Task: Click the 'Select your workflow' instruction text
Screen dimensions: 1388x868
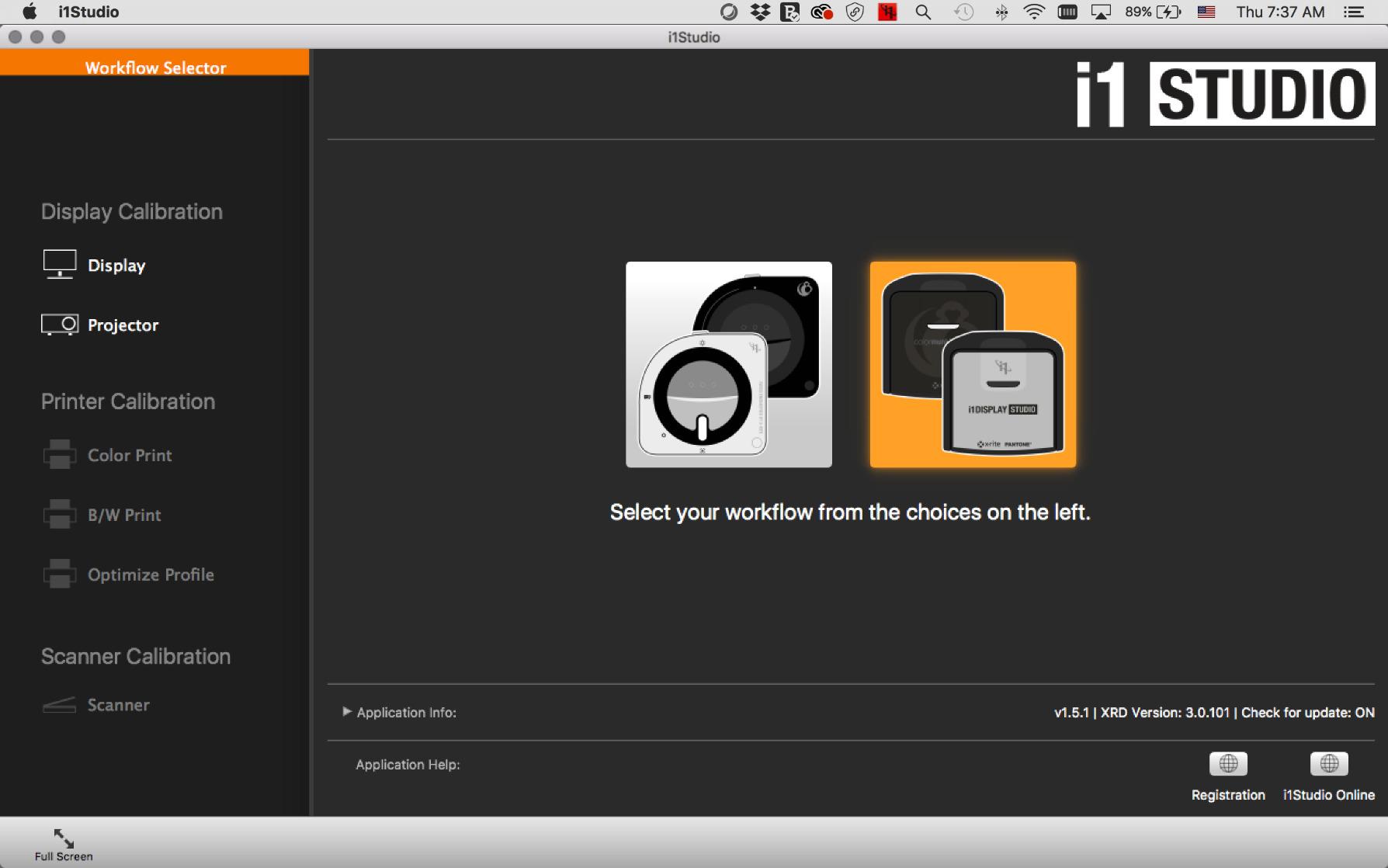Action: click(x=850, y=512)
